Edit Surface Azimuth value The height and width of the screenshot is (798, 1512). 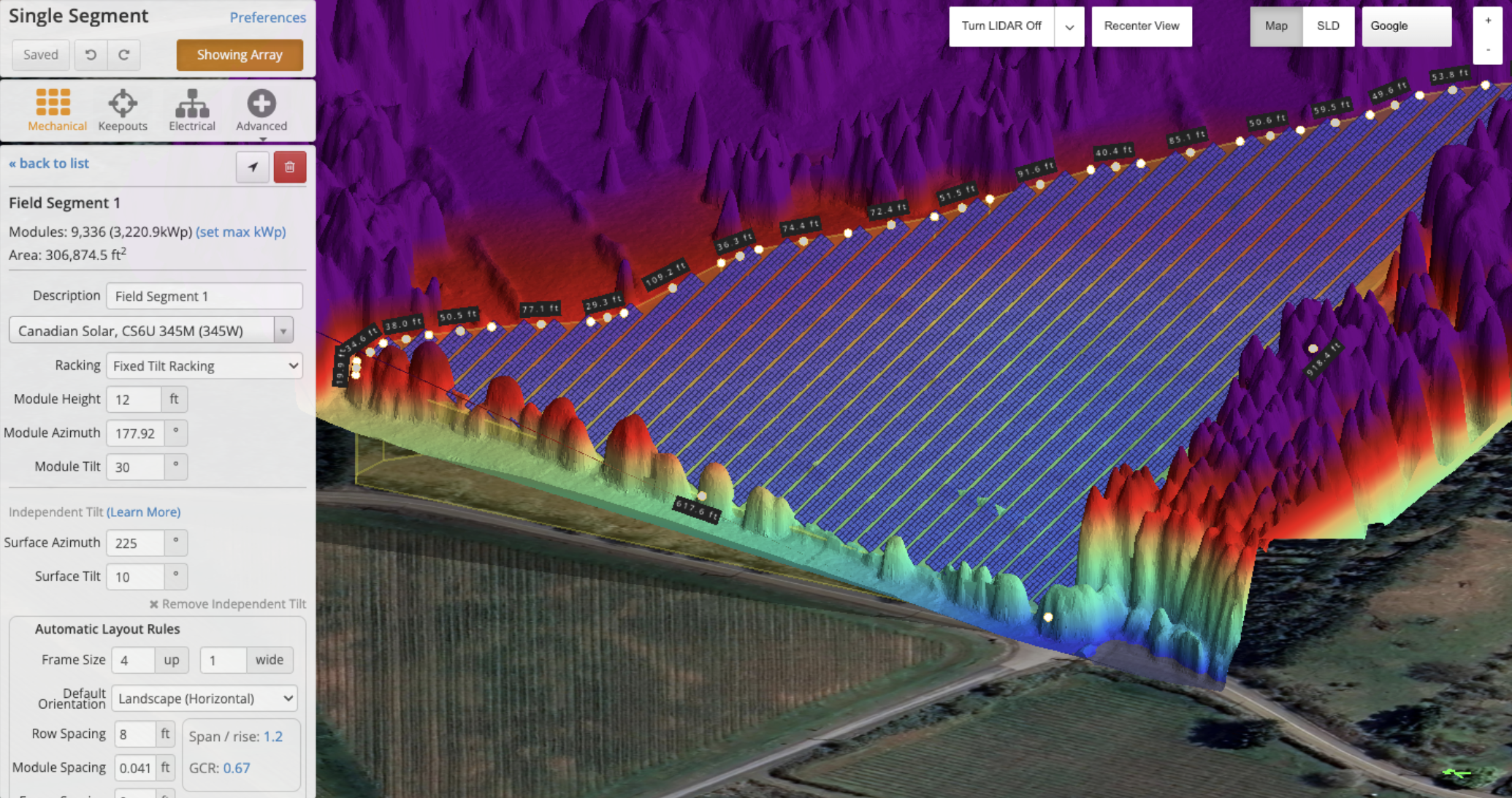coord(136,543)
